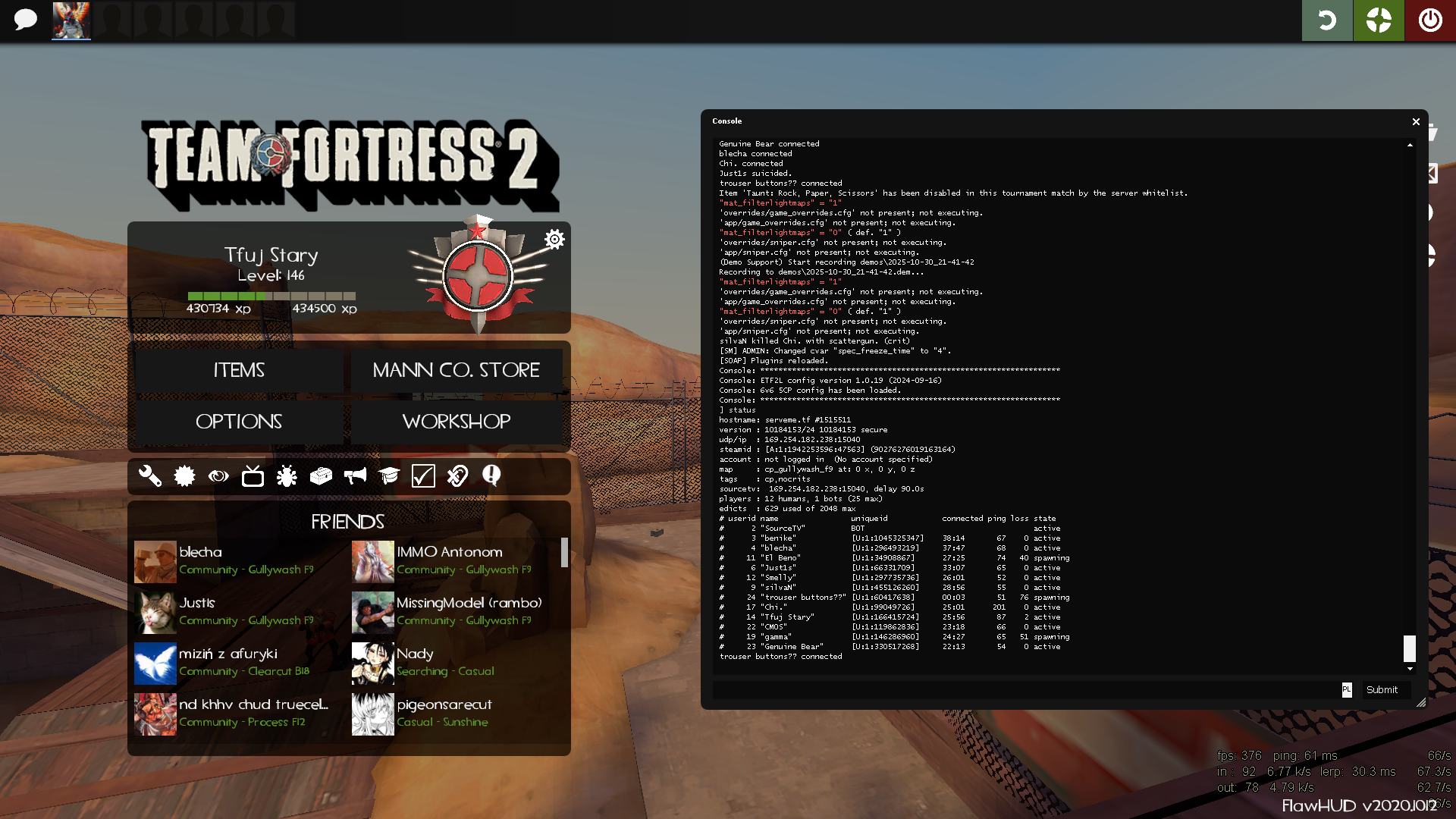Viewport: 1456px width, 819px height.
Task: Click the eye spectate icon
Action: pos(218,476)
